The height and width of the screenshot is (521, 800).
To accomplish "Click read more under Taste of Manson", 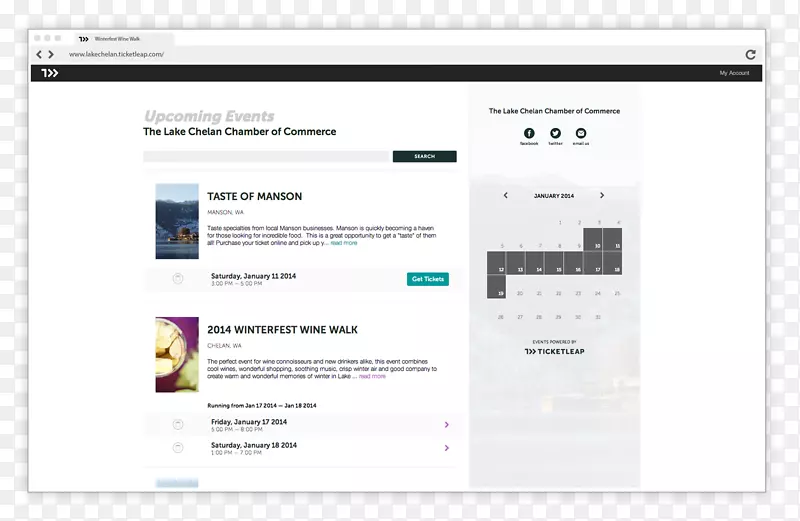I will point(344,243).
